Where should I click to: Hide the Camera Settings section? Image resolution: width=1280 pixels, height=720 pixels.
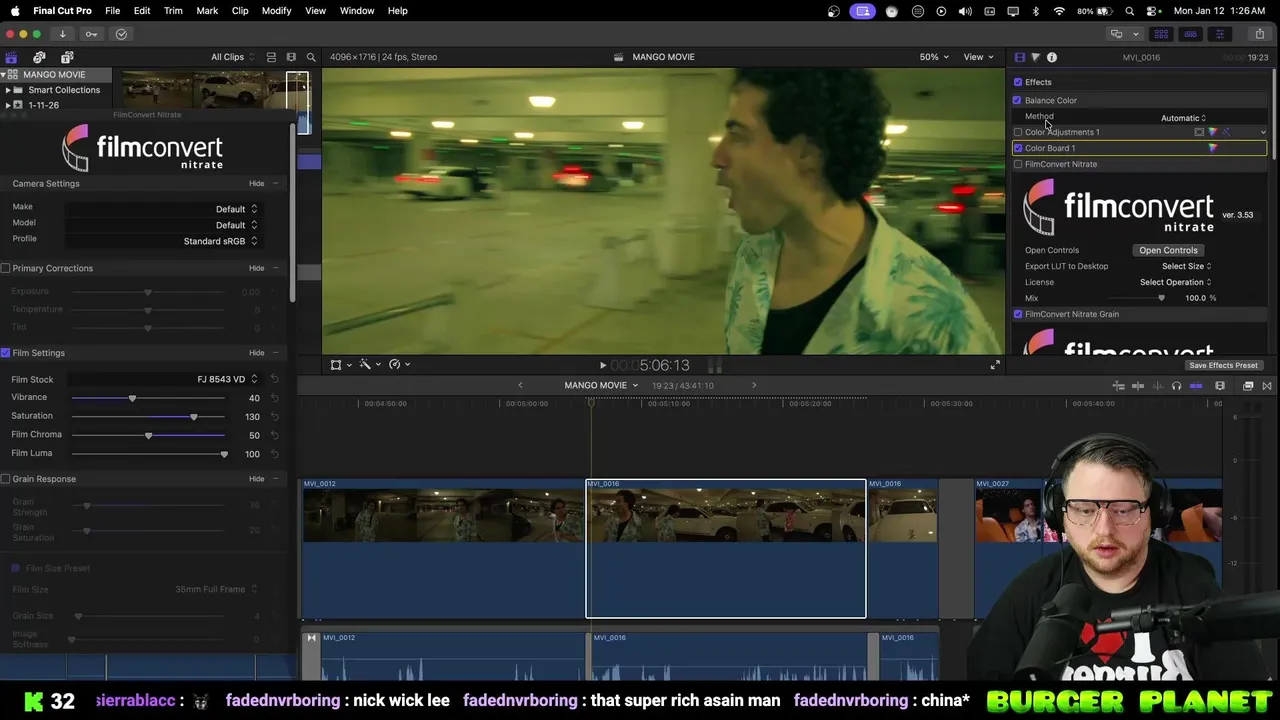pyautogui.click(x=257, y=184)
